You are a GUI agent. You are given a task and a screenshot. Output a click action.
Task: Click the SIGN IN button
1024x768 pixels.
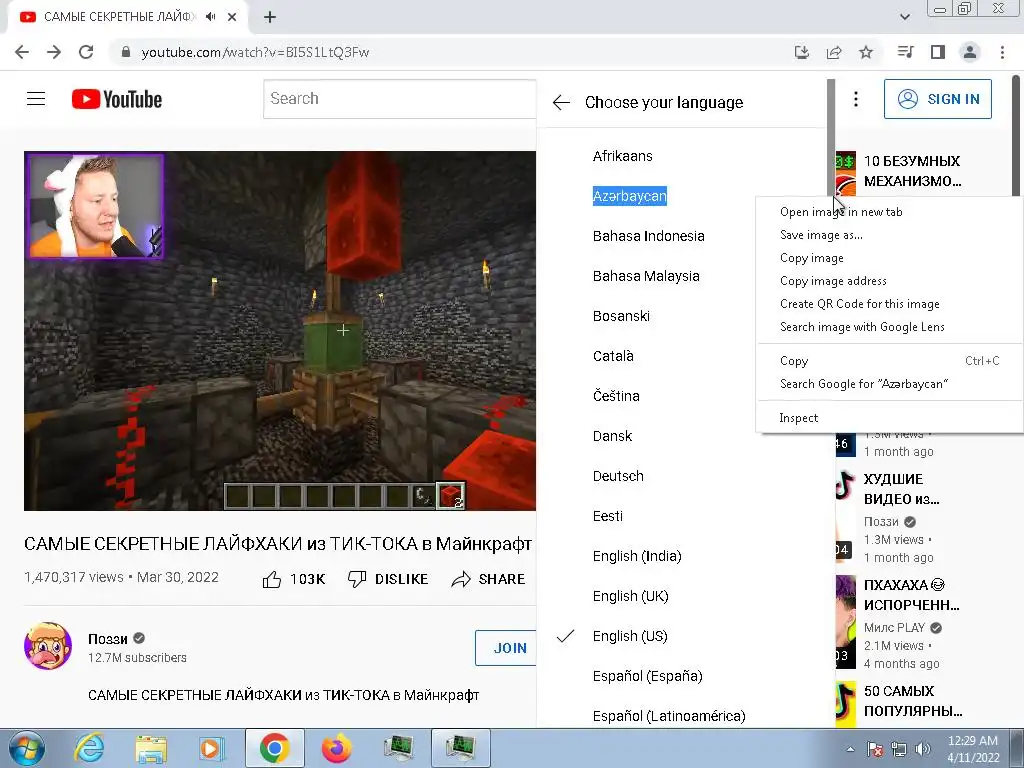938,99
